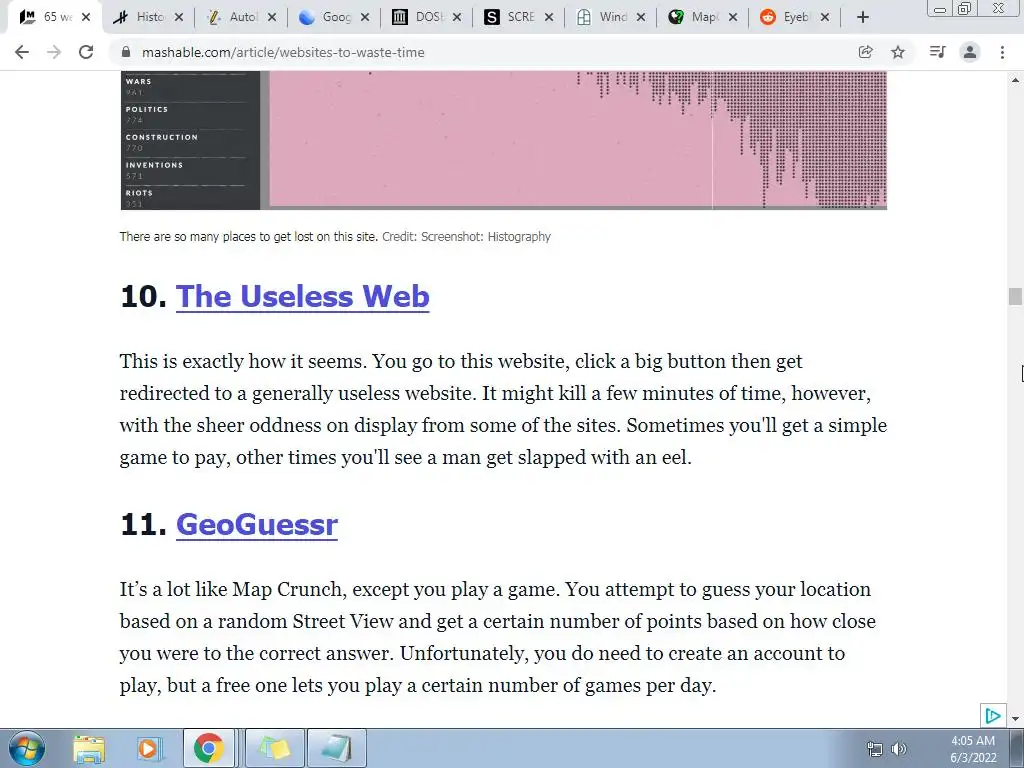The height and width of the screenshot is (768, 1024).
Task: Click the AdChoices icon
Action: 993,716
